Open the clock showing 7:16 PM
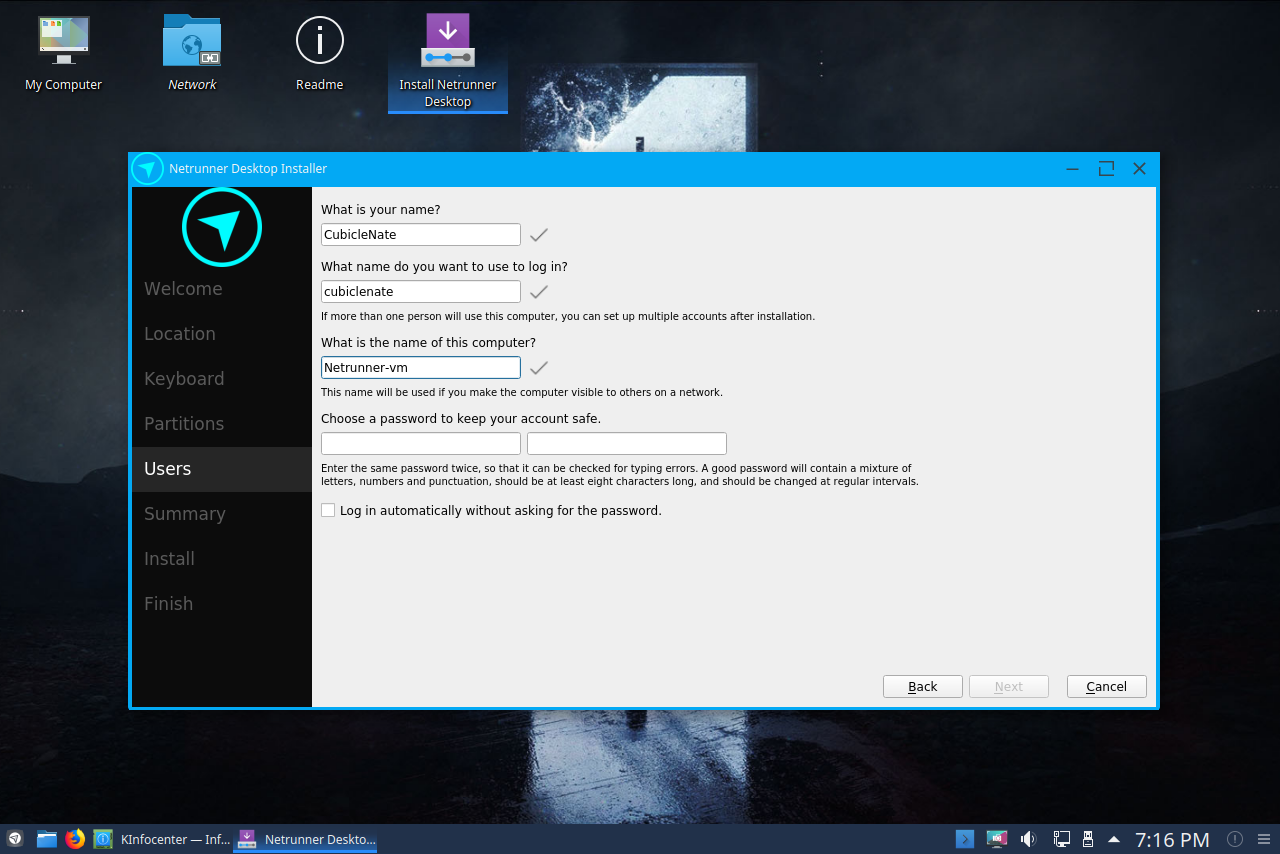The height and width of the screenshot is (854, 1280). coord(1172,840)
